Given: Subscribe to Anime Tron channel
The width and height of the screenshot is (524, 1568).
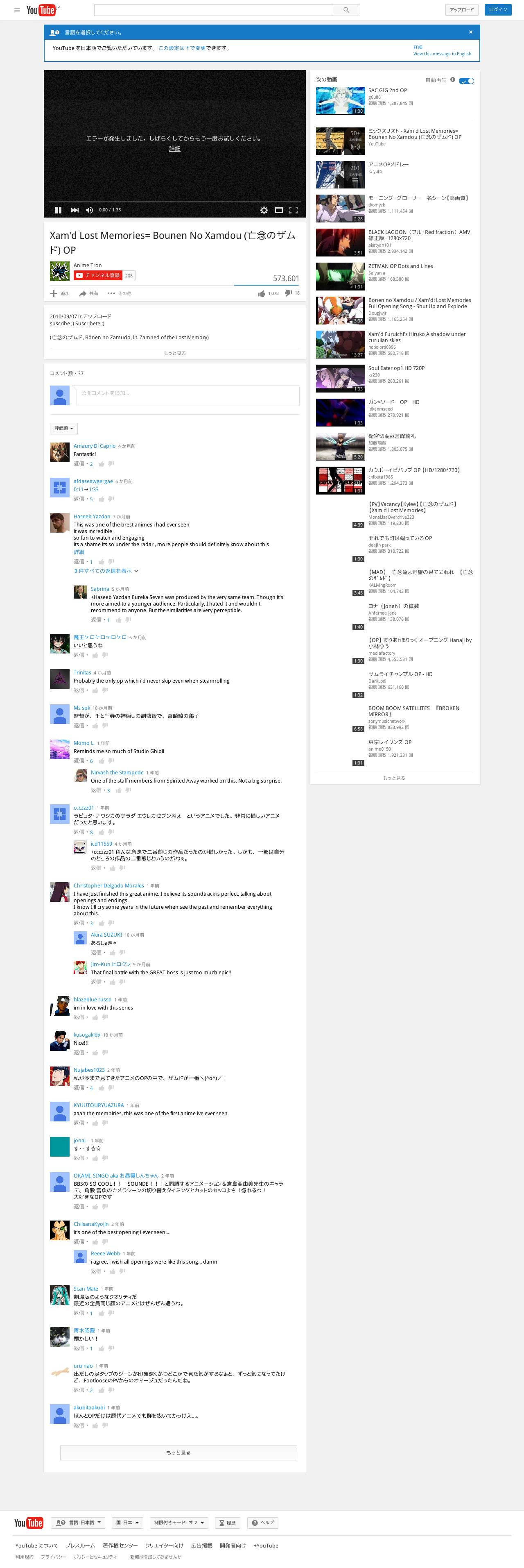Looking at the screenshot, I should [98, 276].
